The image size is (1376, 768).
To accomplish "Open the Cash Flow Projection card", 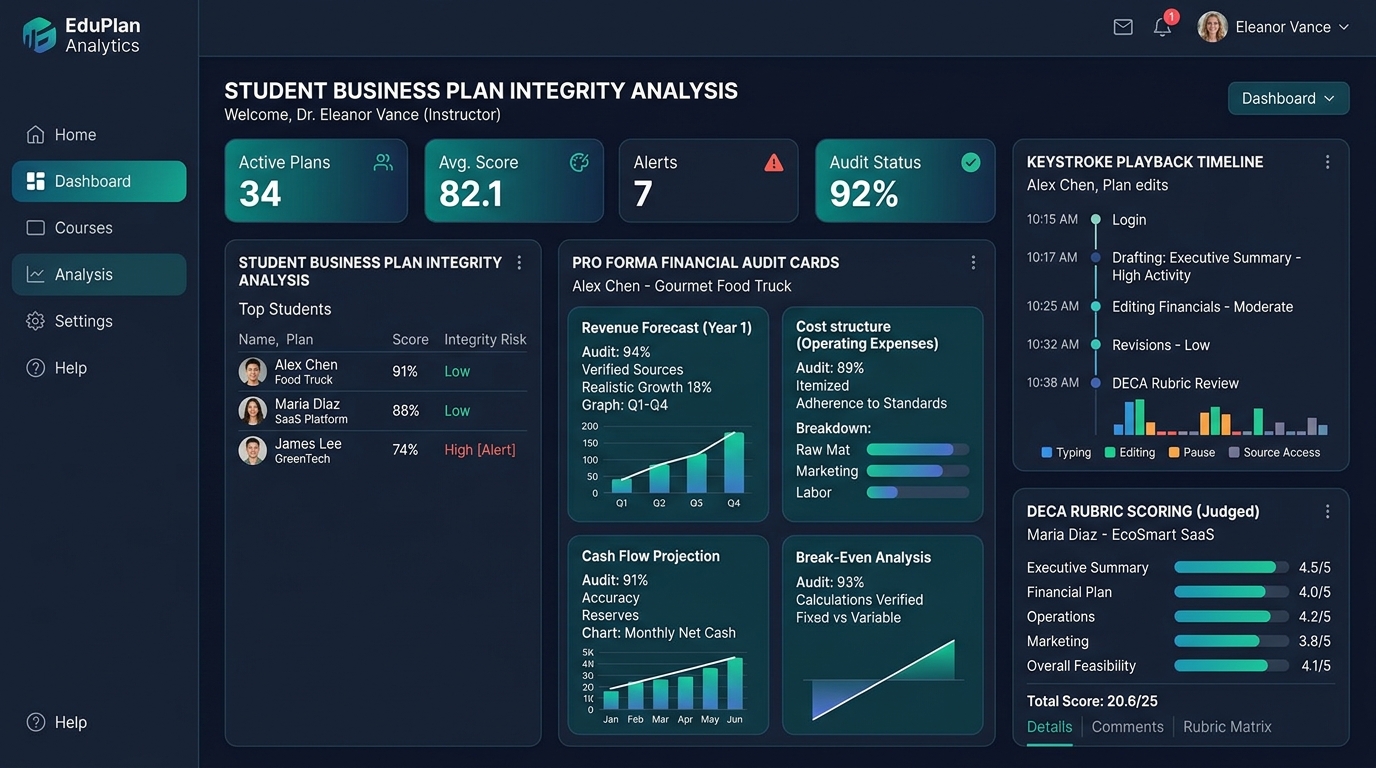I will pos(668,635).
